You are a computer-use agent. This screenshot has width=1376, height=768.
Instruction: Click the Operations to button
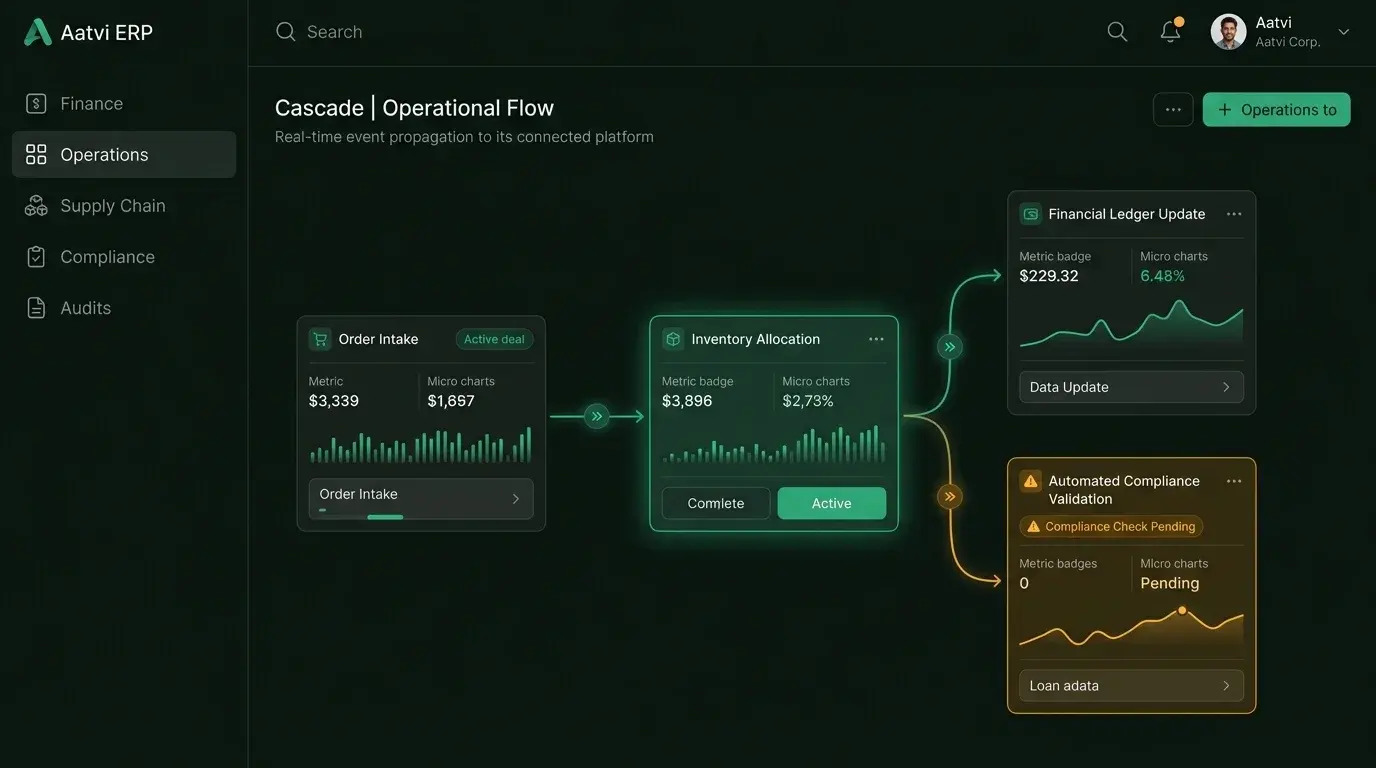tap(1276, 110)
